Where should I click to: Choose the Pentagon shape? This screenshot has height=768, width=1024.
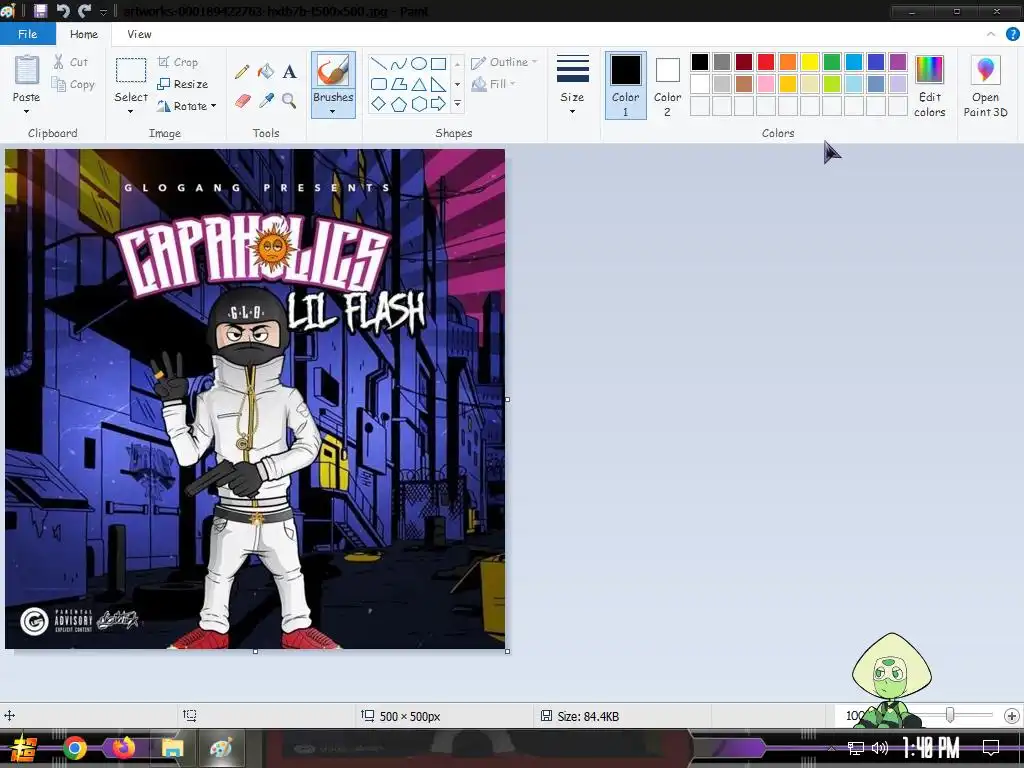(x=398, y=104)
